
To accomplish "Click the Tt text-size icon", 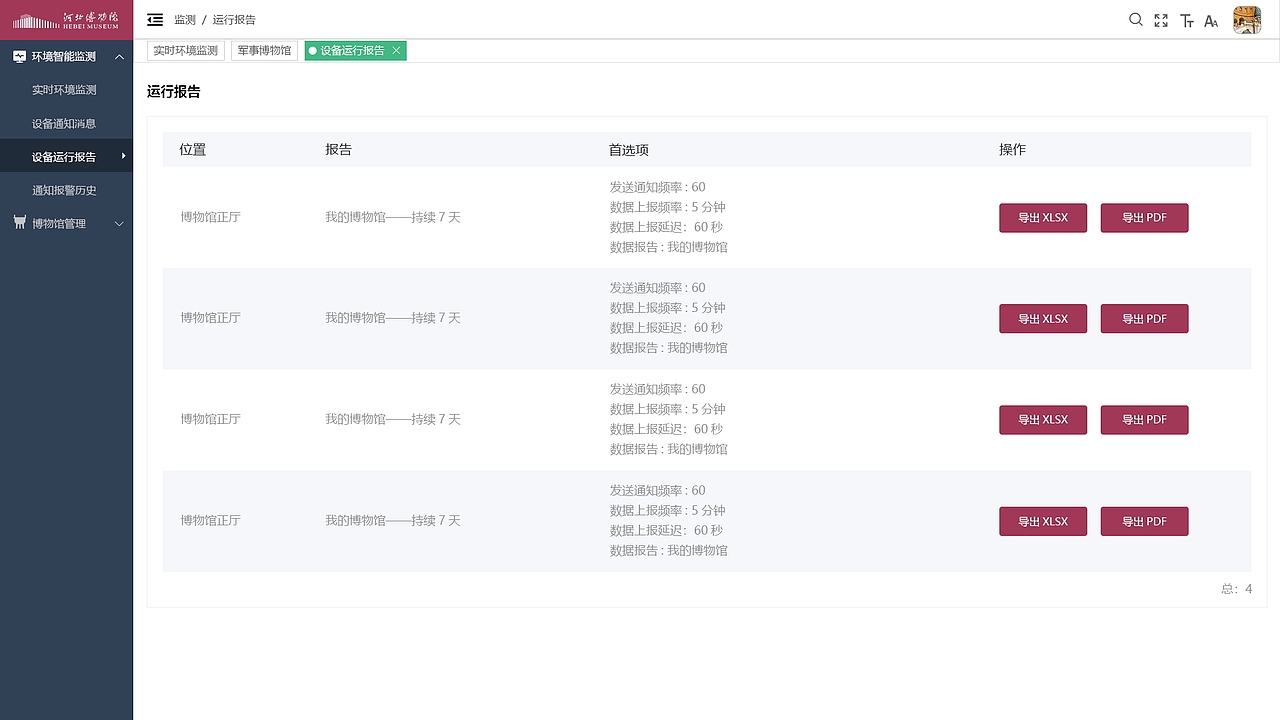I will [x=1186, y=20].
